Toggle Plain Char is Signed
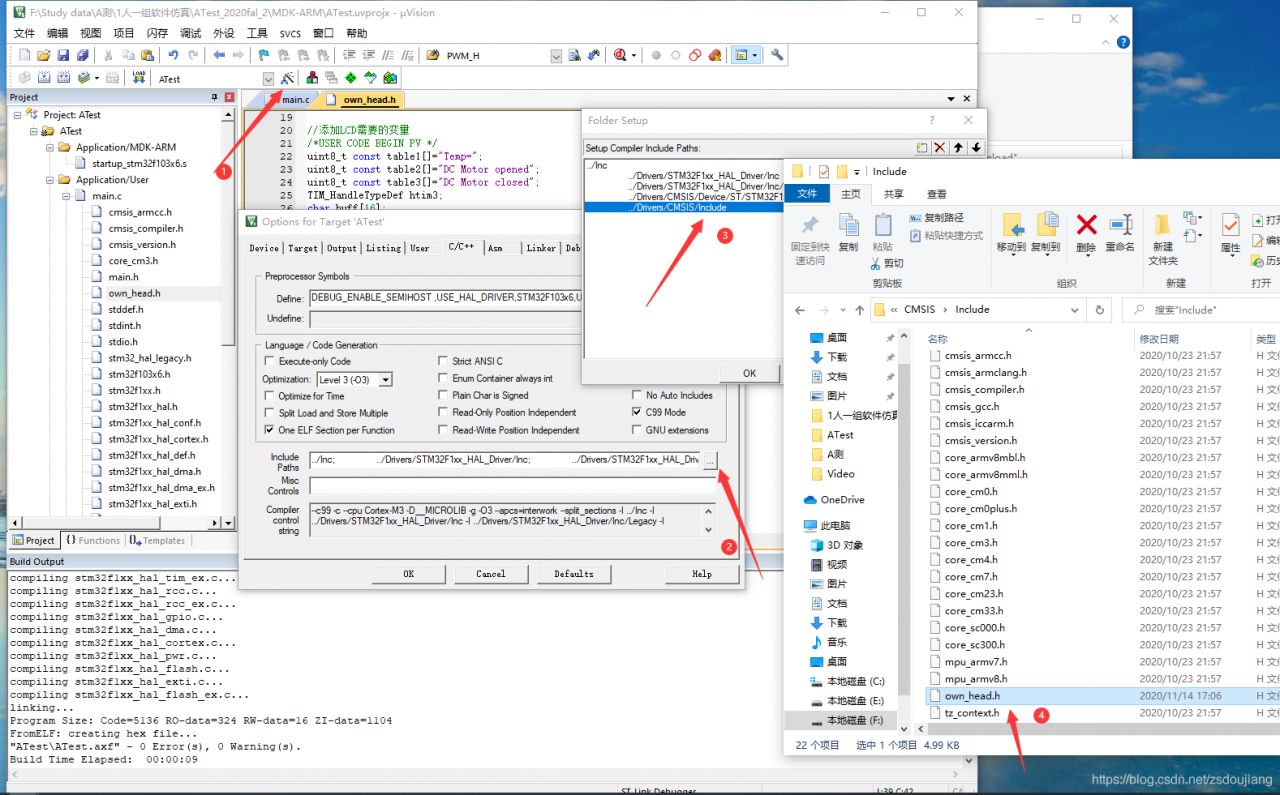1280x795 pixels. click(443, 395)
